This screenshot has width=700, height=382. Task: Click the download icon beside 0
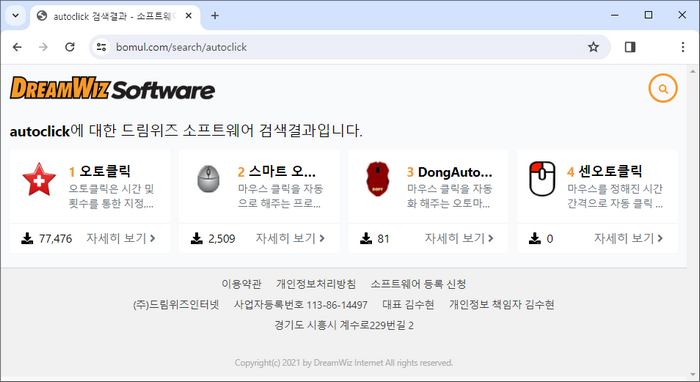[535, 238]
